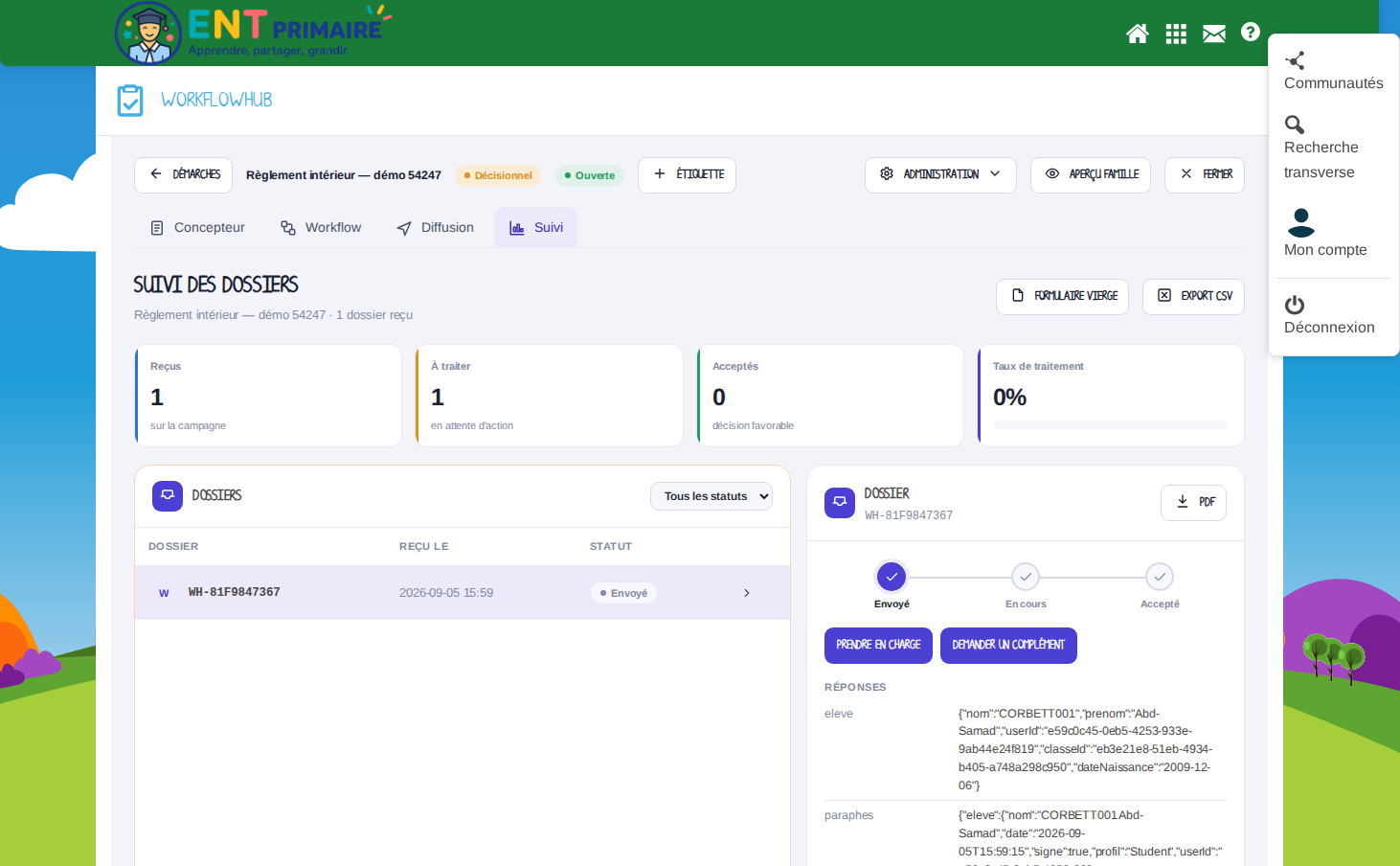Add an Étiquette label
Image resolution: width=1400 pixels, height=866 pixels.
point(687,174)
